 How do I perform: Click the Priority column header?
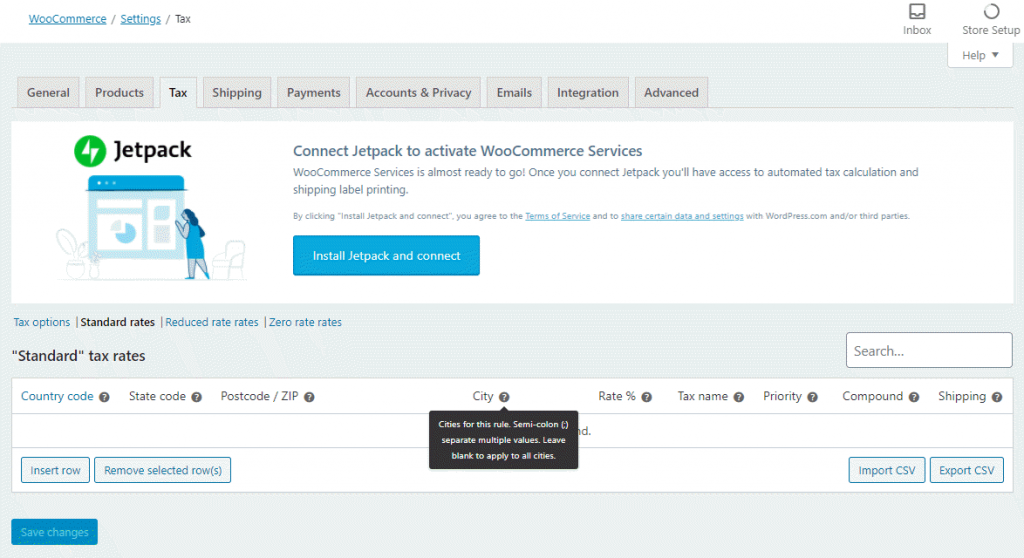coord(782,396)
